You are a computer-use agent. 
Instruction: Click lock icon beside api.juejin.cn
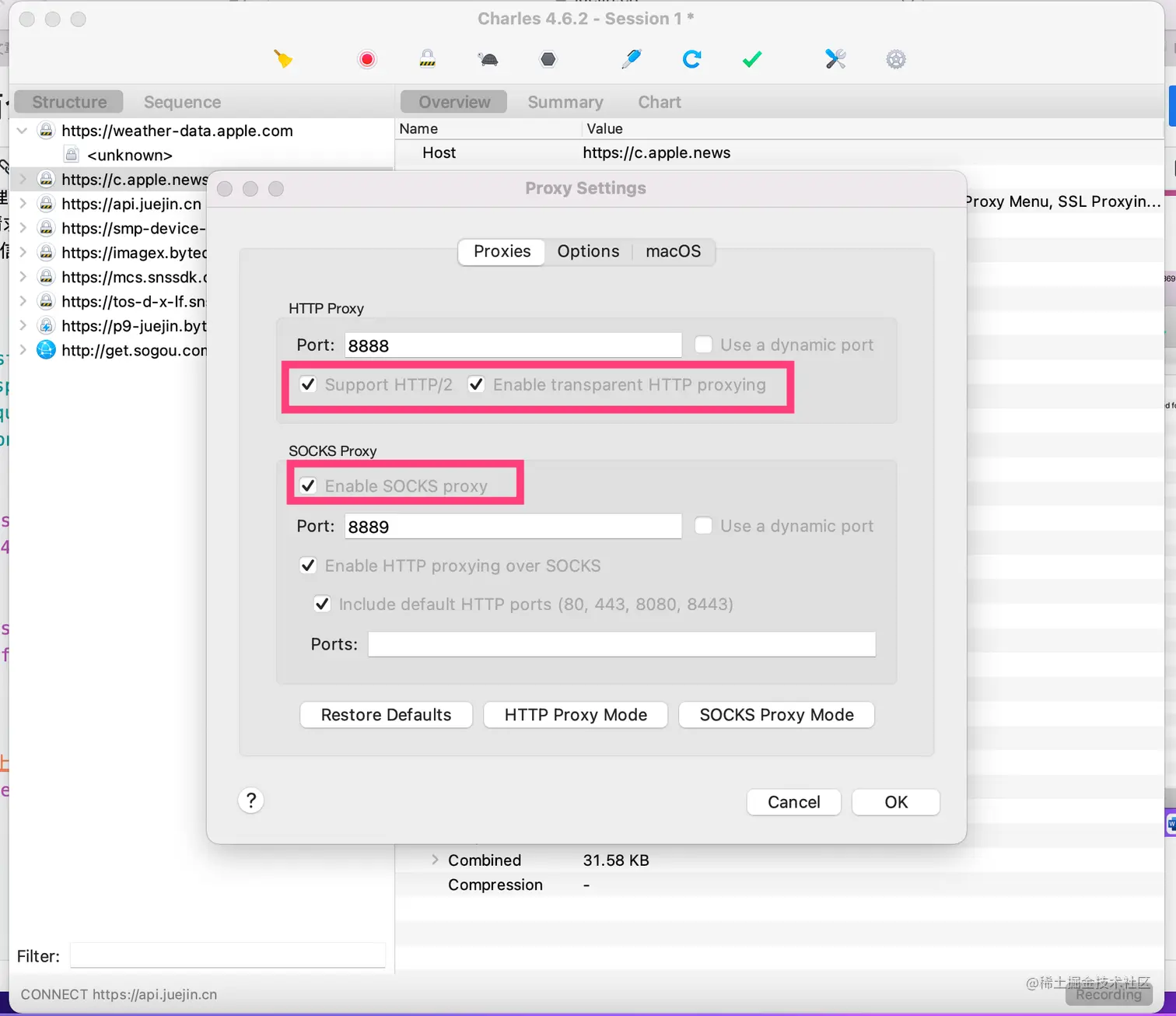coord(47,204)
